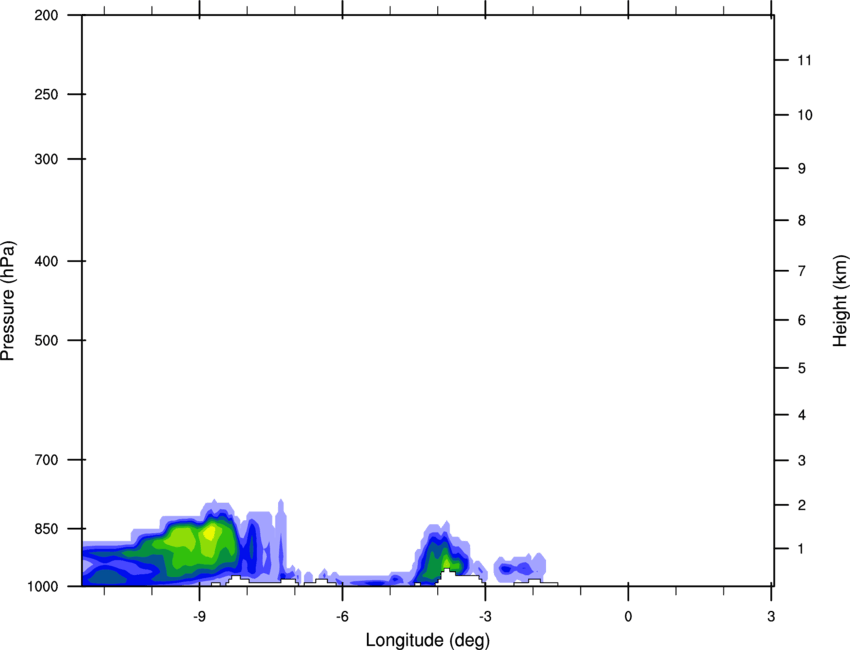The image size is (850, 650).
Task: Pick the 3 km height label
Action: pyautogui.click(x=801, y=460)
